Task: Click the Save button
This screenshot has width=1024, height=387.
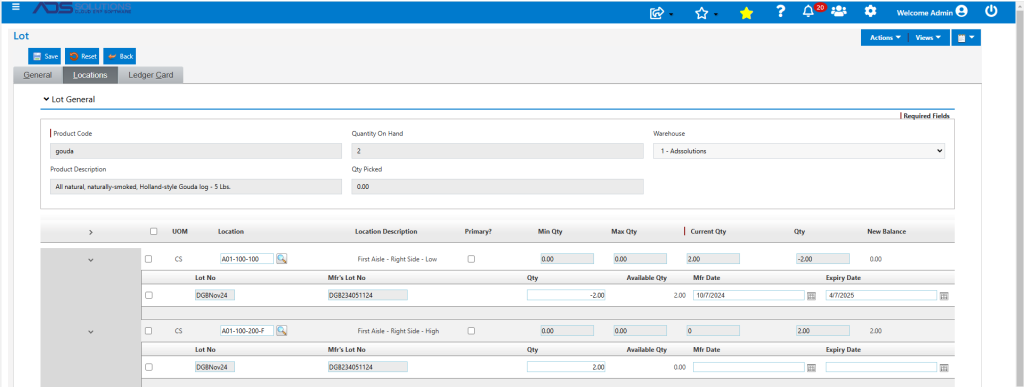Action: pos(45,56)
